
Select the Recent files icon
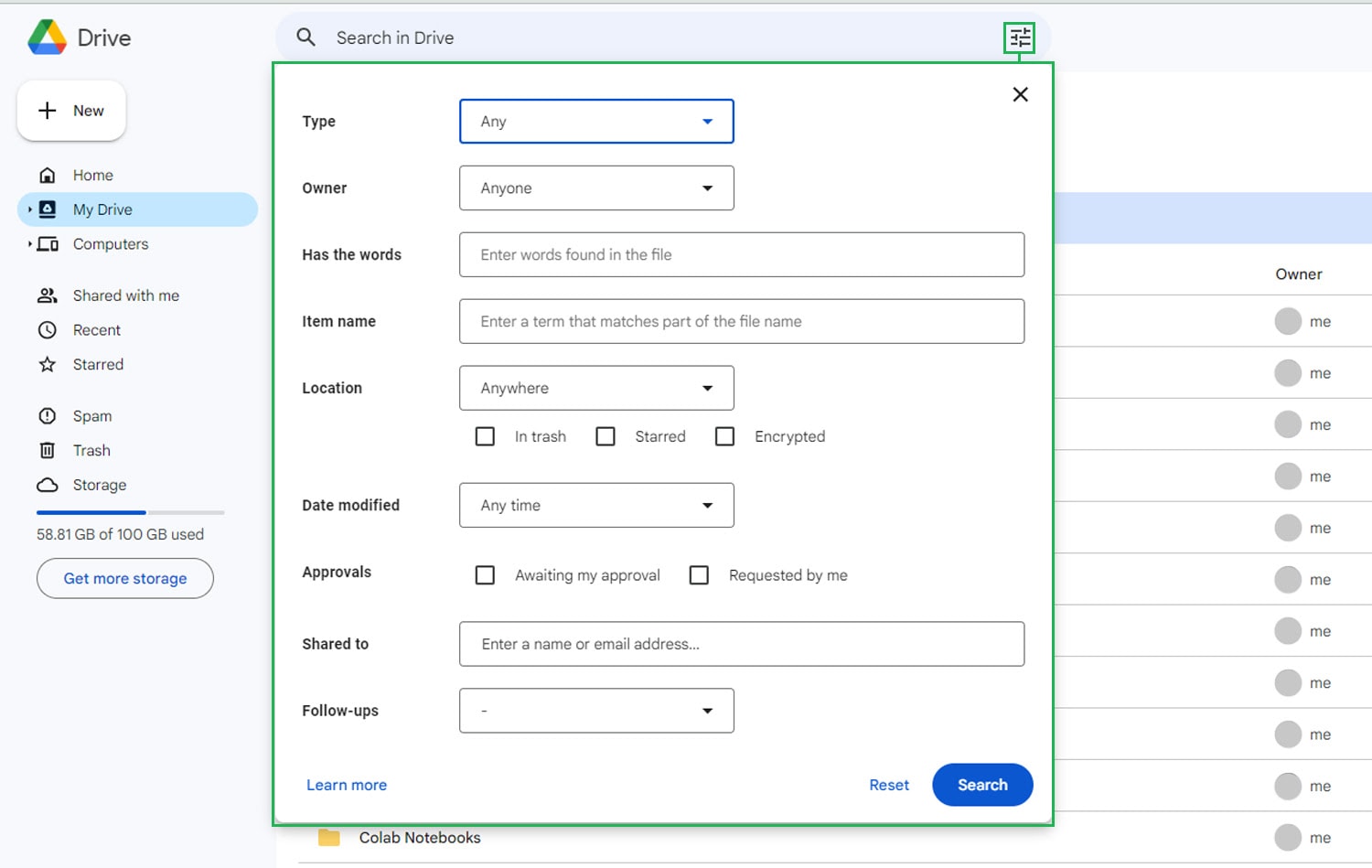click(x=47, y=329)
